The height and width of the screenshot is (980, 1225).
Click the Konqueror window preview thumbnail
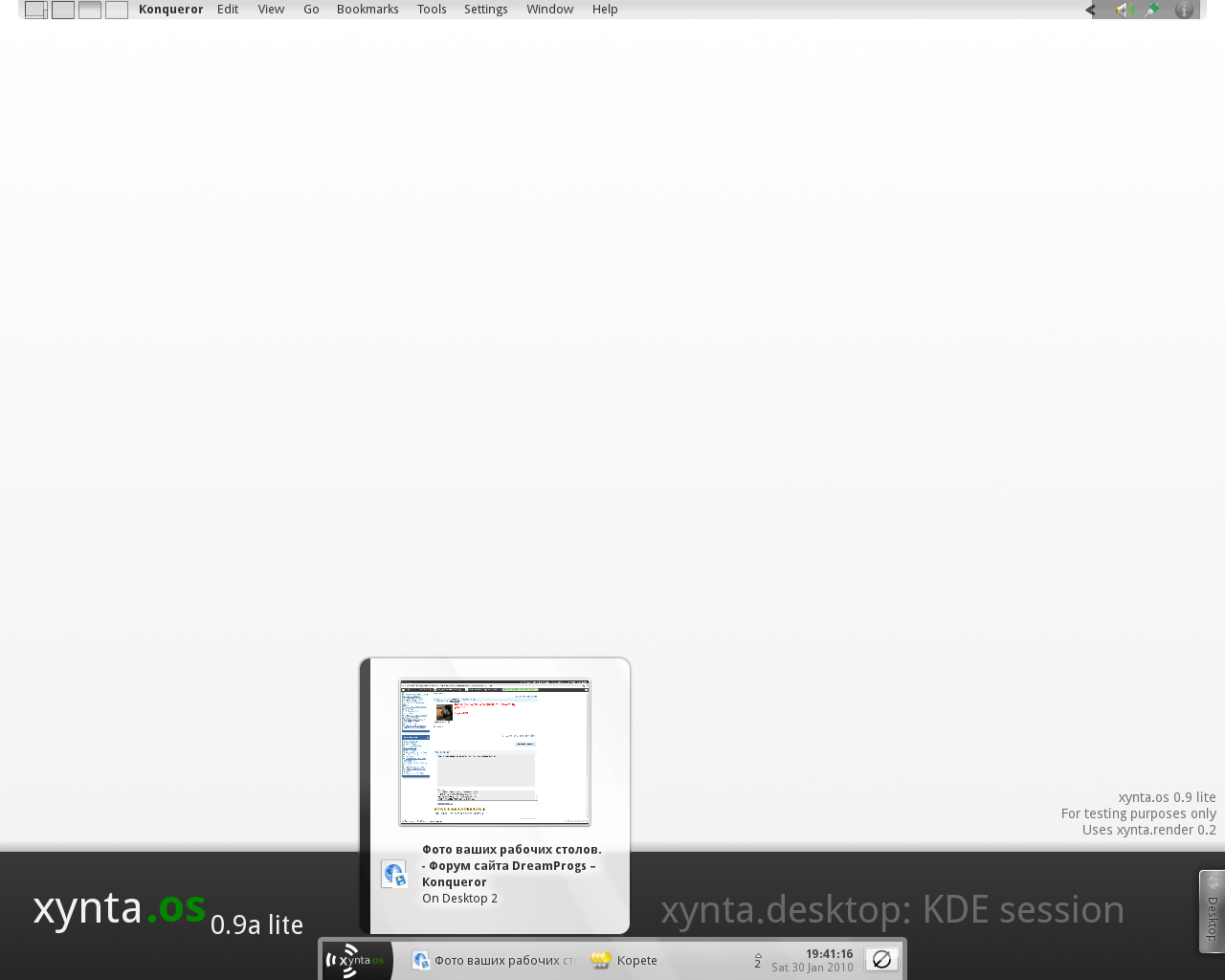(495, 752)
